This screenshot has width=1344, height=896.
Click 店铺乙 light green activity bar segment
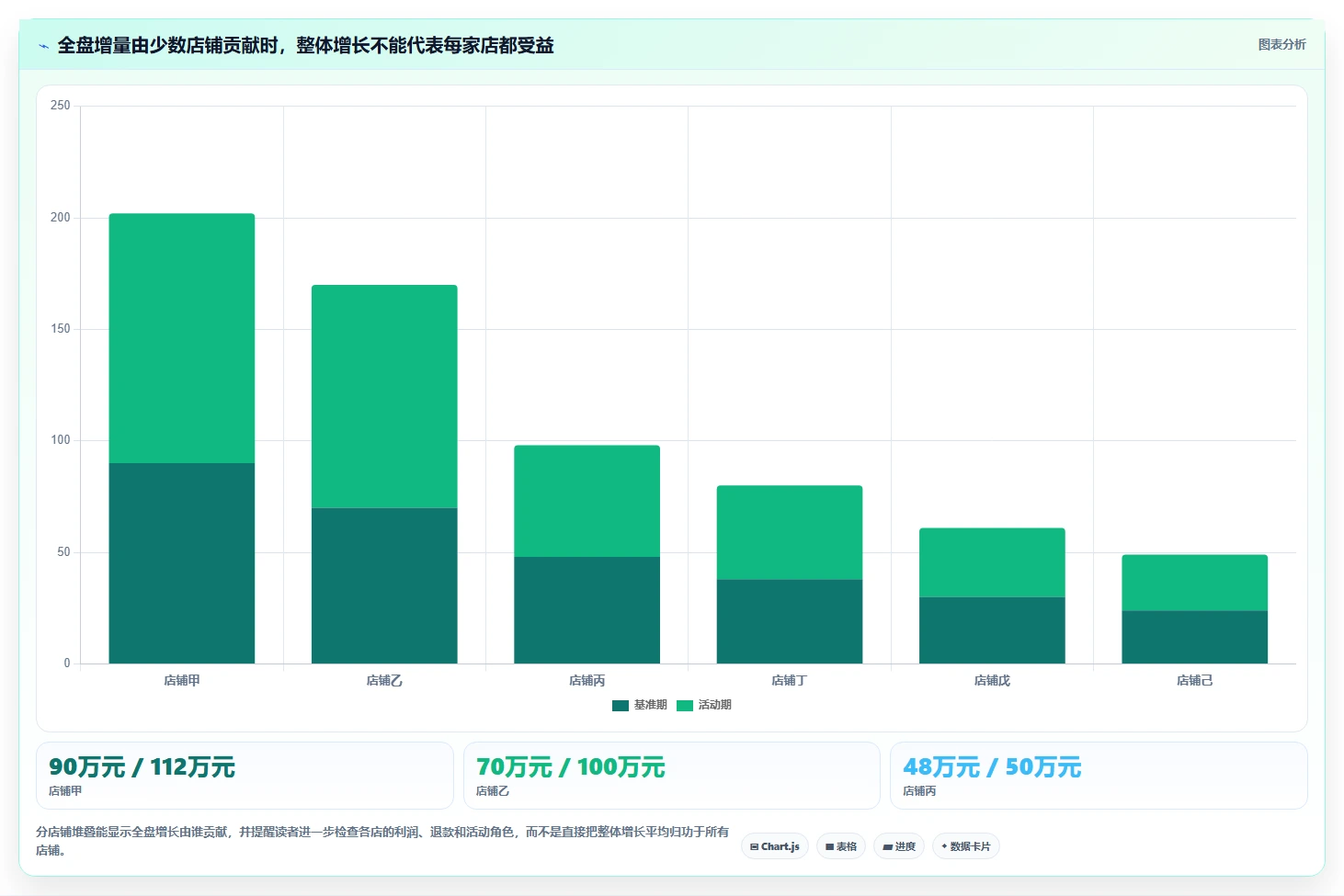(x=384, y=396)
